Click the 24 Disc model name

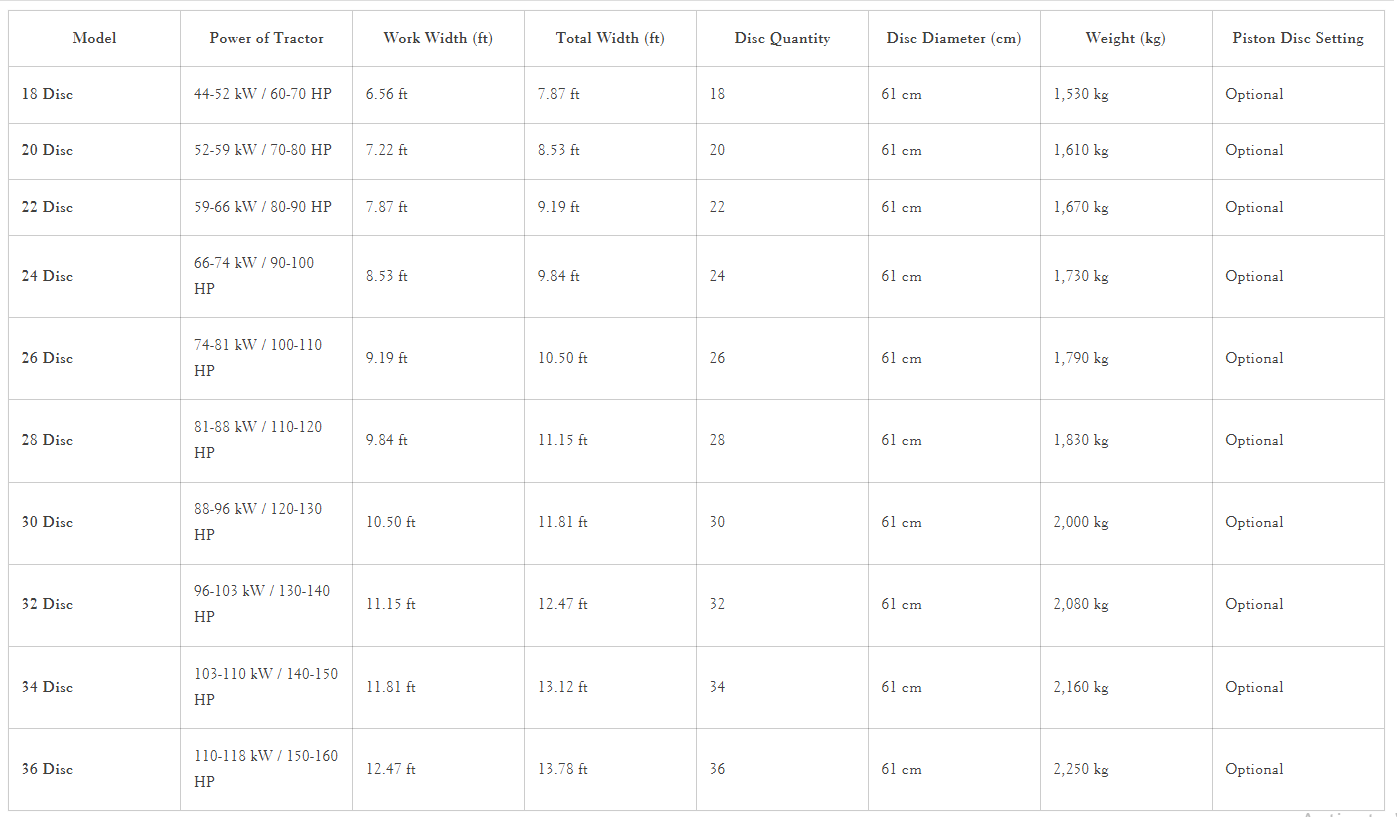(x=47, y=276)
